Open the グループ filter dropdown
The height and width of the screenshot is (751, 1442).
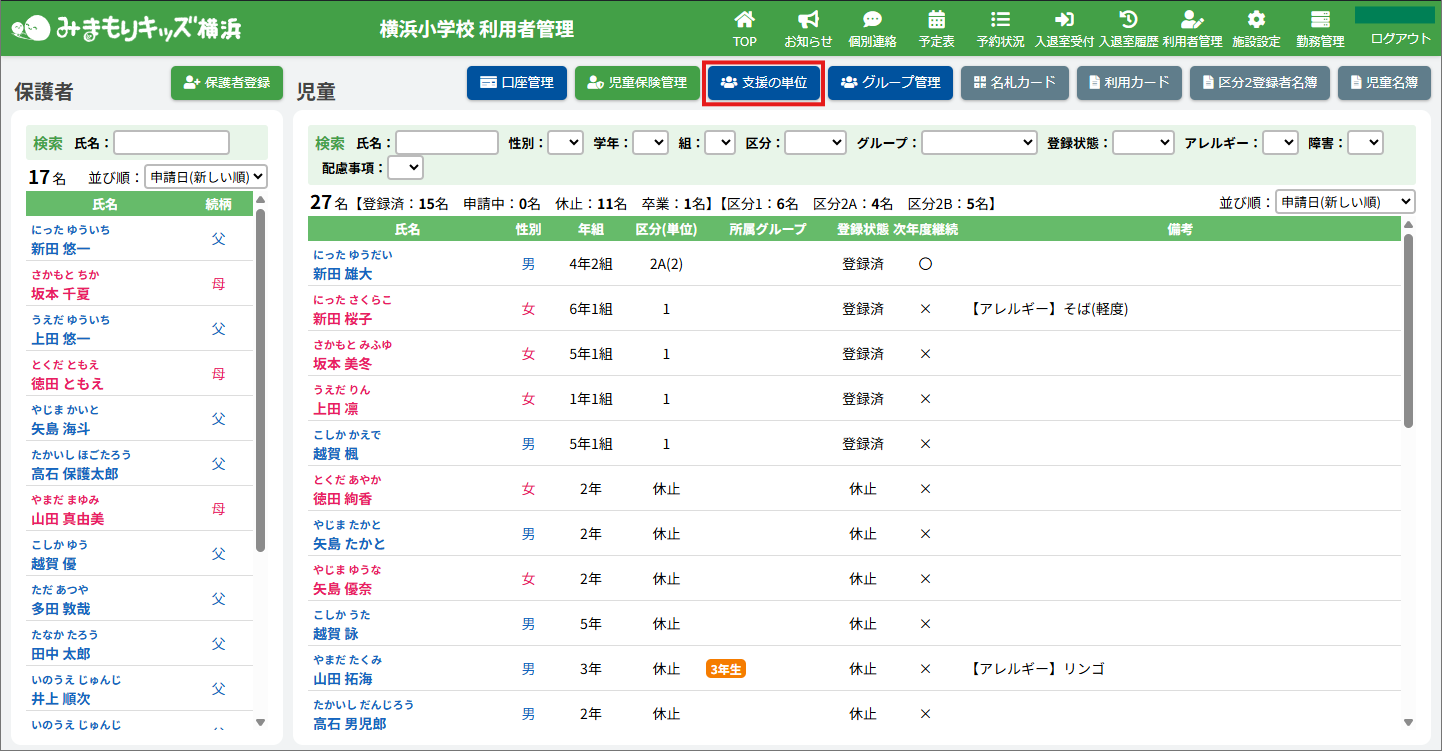tap(979, 143)
